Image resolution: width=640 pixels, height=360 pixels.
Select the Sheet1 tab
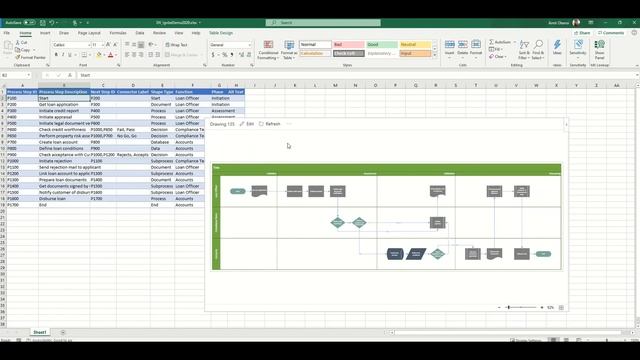(x=40, y=332)
